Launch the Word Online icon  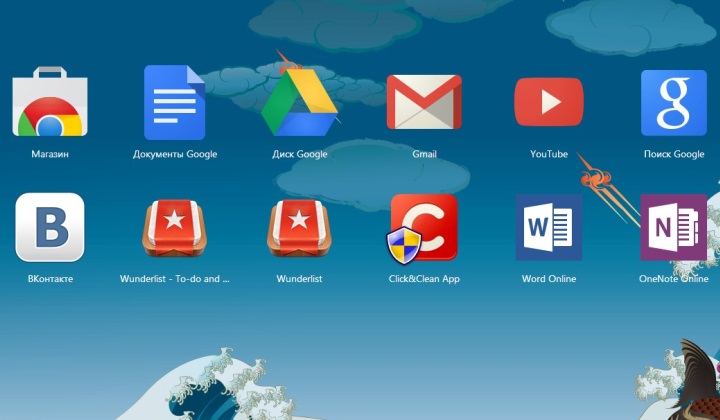point(549,227)
